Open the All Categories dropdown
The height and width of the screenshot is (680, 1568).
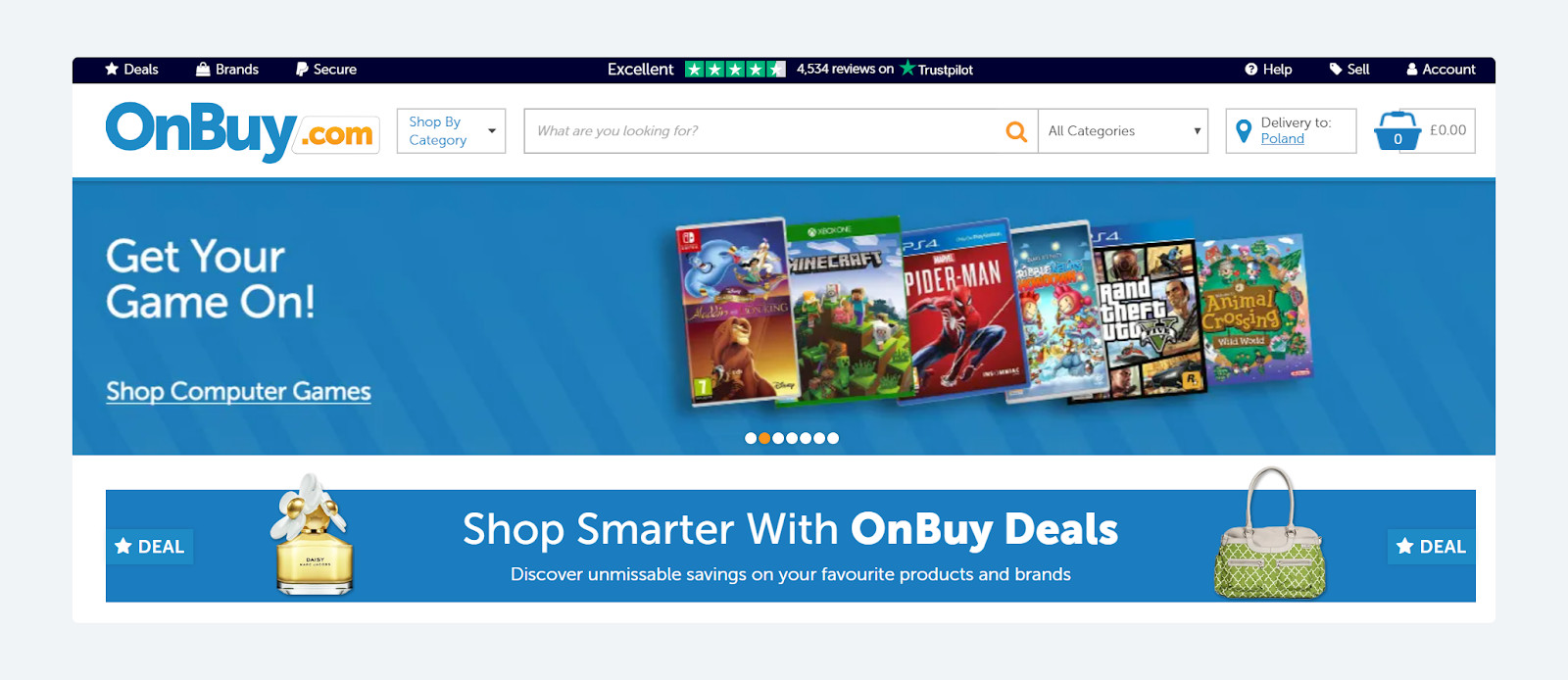pyautogui.click(x=1123, y=130)
